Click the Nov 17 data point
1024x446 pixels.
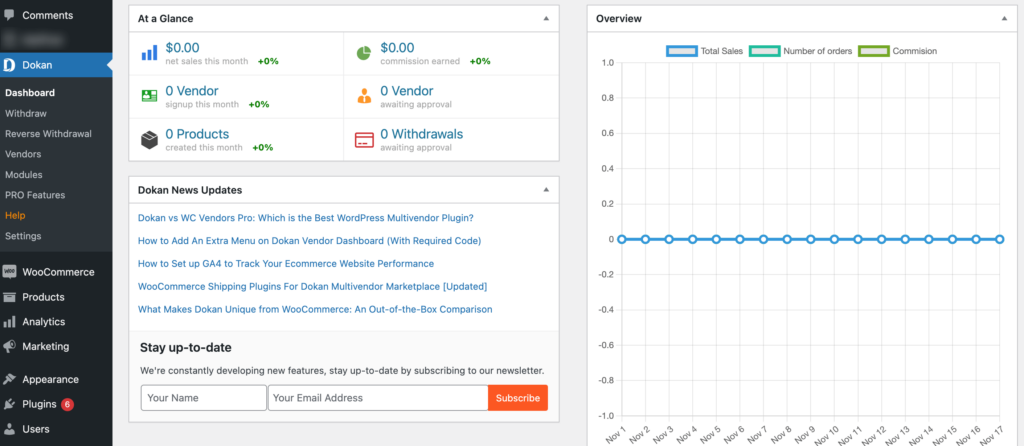coord(999,240)
